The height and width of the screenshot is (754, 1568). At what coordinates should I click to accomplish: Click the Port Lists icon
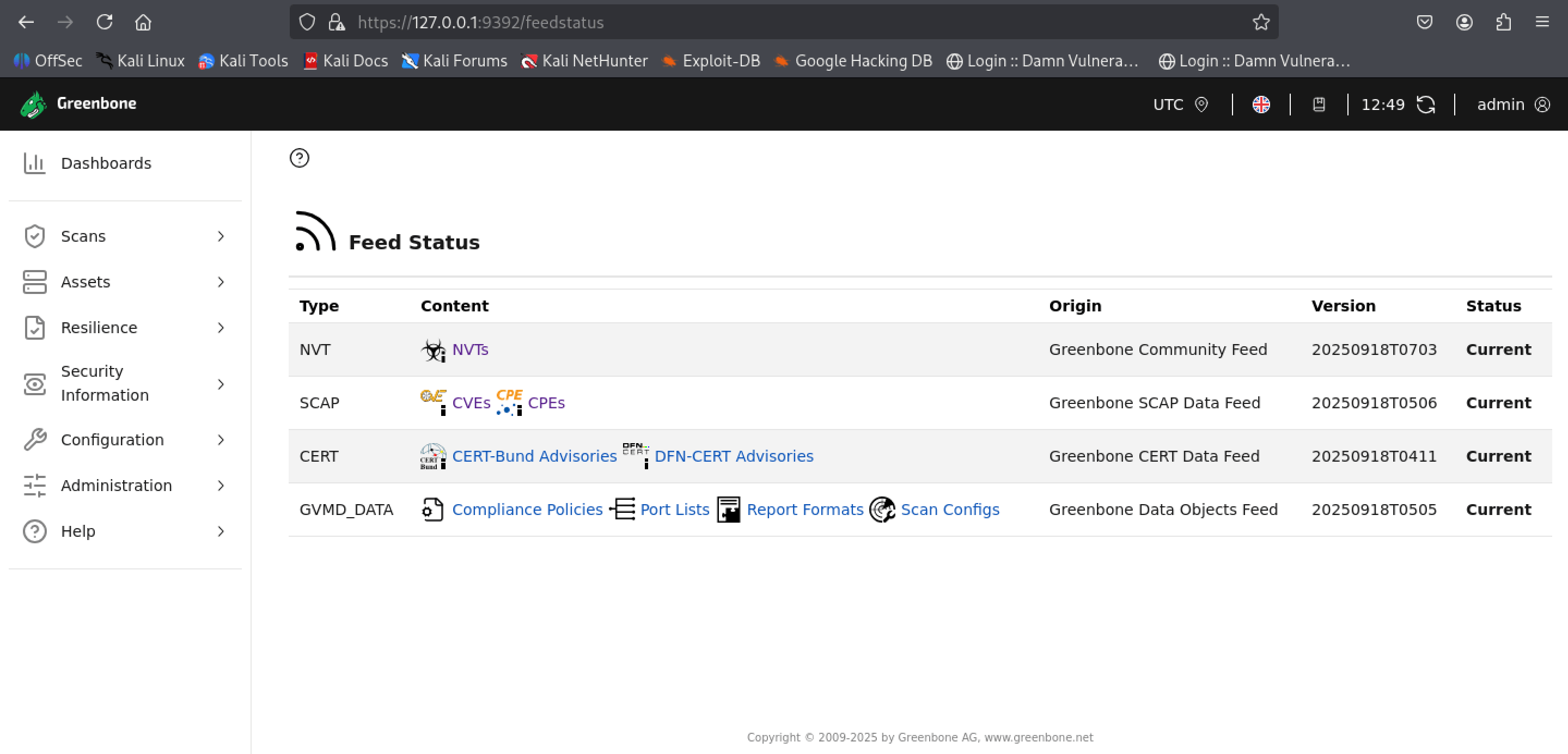622,509
